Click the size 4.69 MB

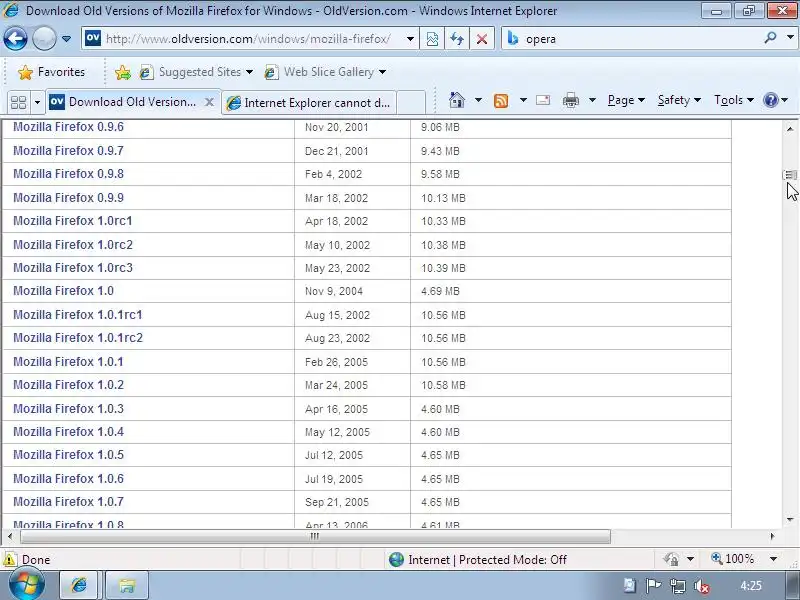coord(440,291)
